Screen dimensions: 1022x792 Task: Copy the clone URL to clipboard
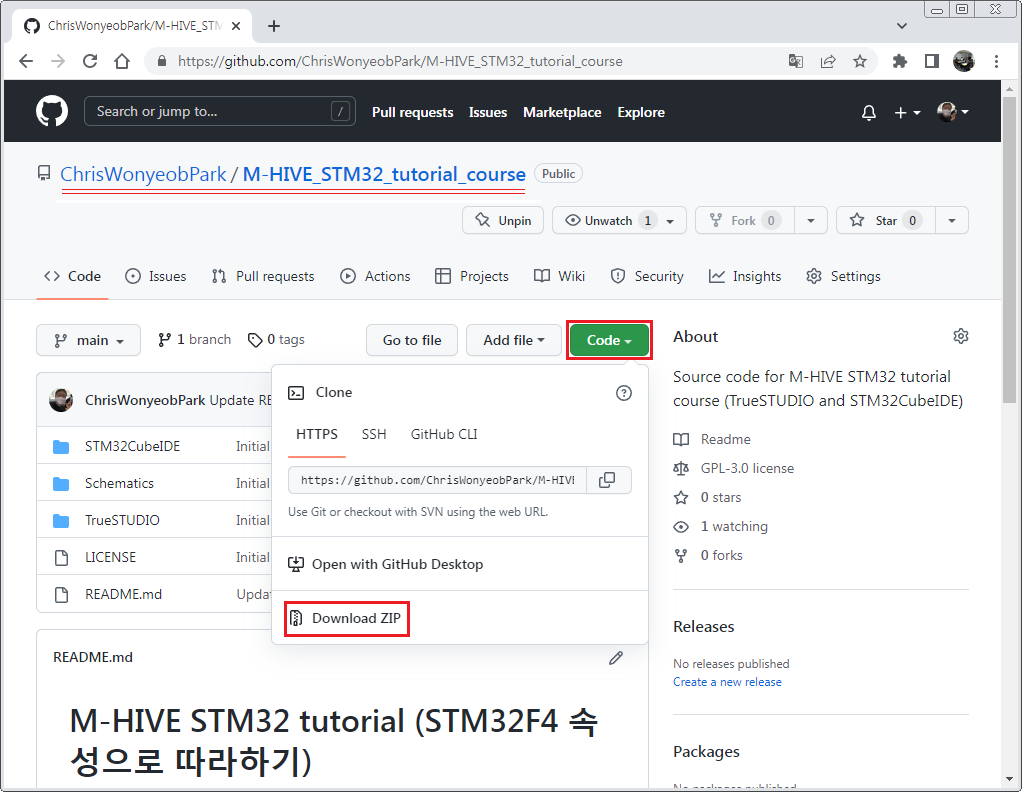click(607, 480)
